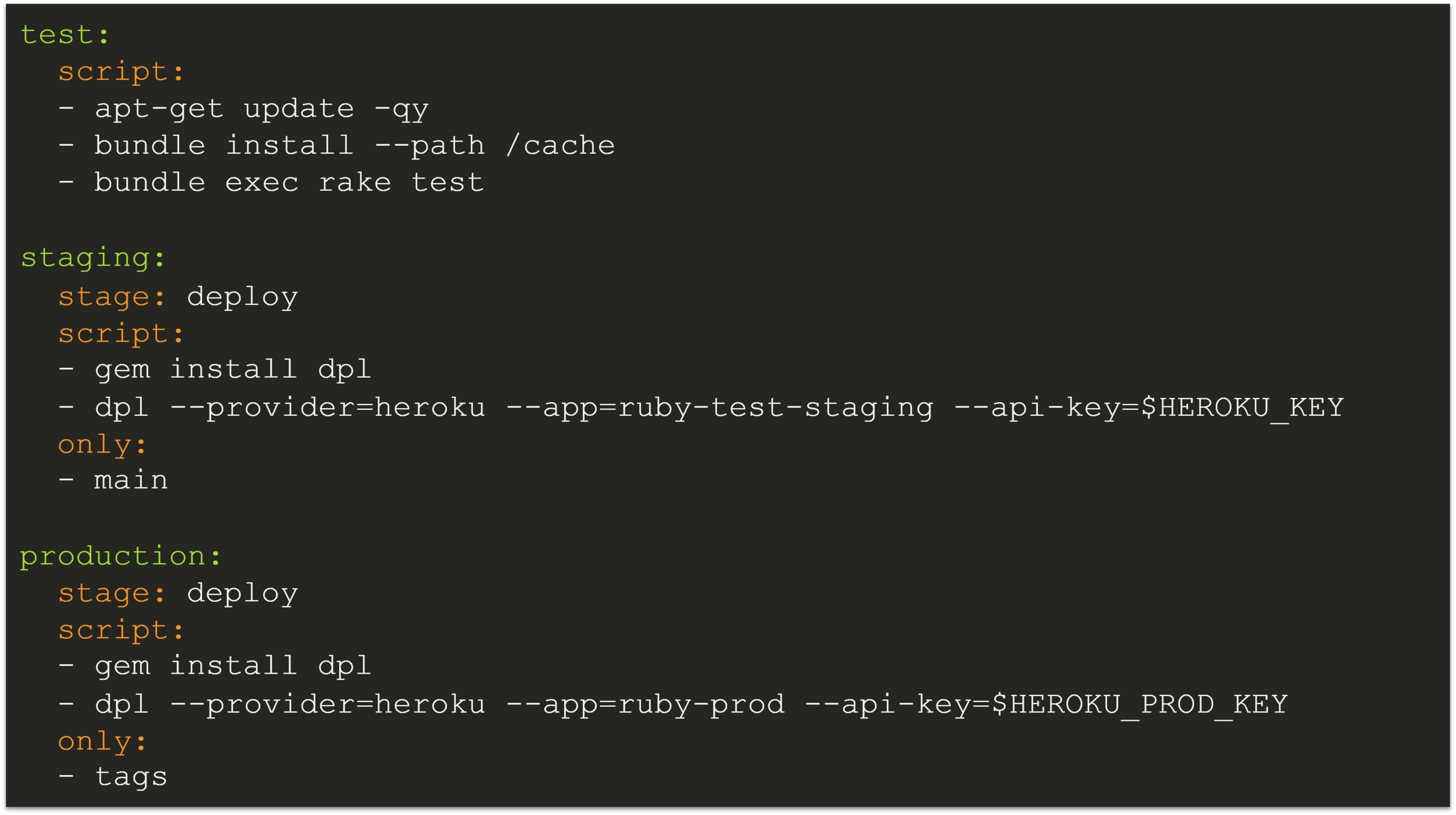Click the script: key under staging
Screen dimensions: 1456x815
[121, 334]
